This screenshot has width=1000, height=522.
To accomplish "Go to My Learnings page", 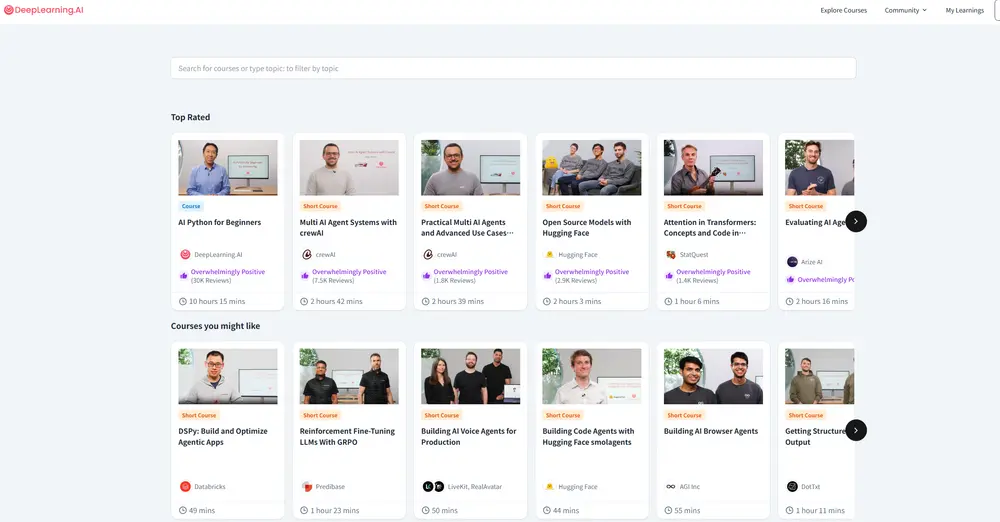I will click(964, 10).
